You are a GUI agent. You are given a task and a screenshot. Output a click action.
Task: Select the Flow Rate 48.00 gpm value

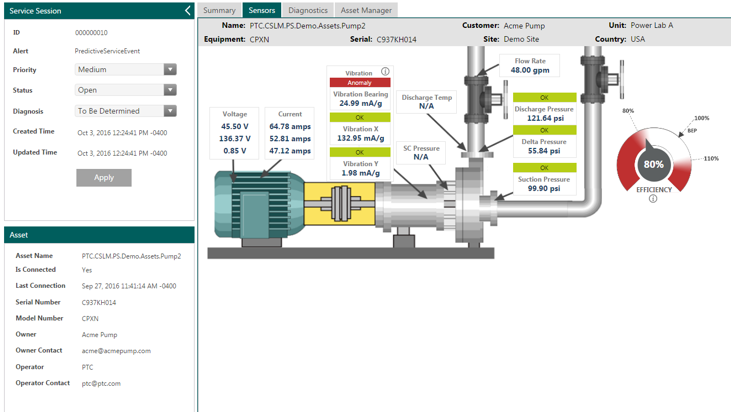530,70
